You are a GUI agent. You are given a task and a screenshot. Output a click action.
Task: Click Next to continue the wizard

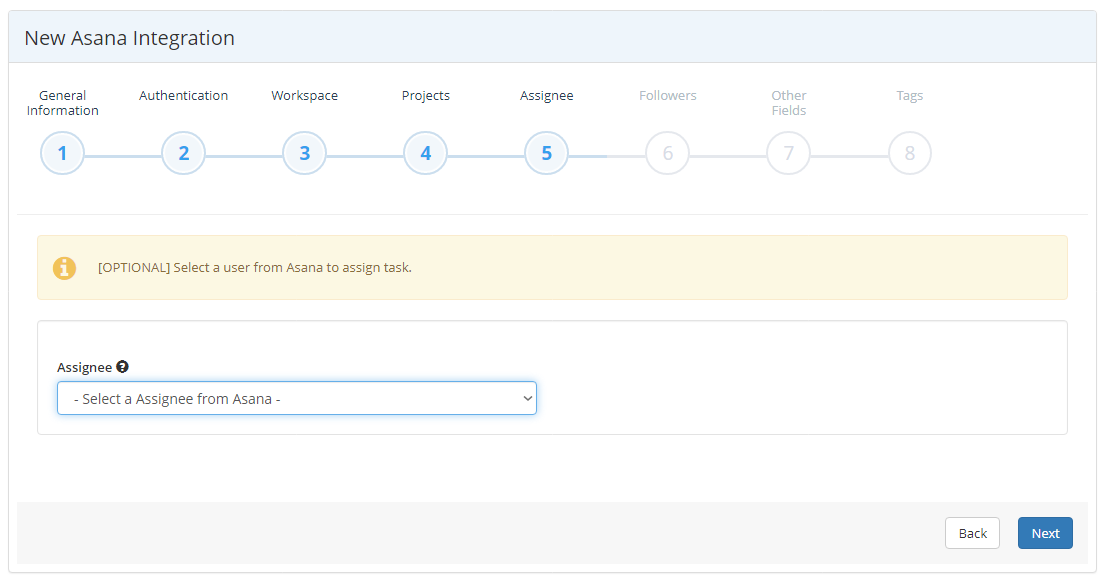[x=1045, y=532]
